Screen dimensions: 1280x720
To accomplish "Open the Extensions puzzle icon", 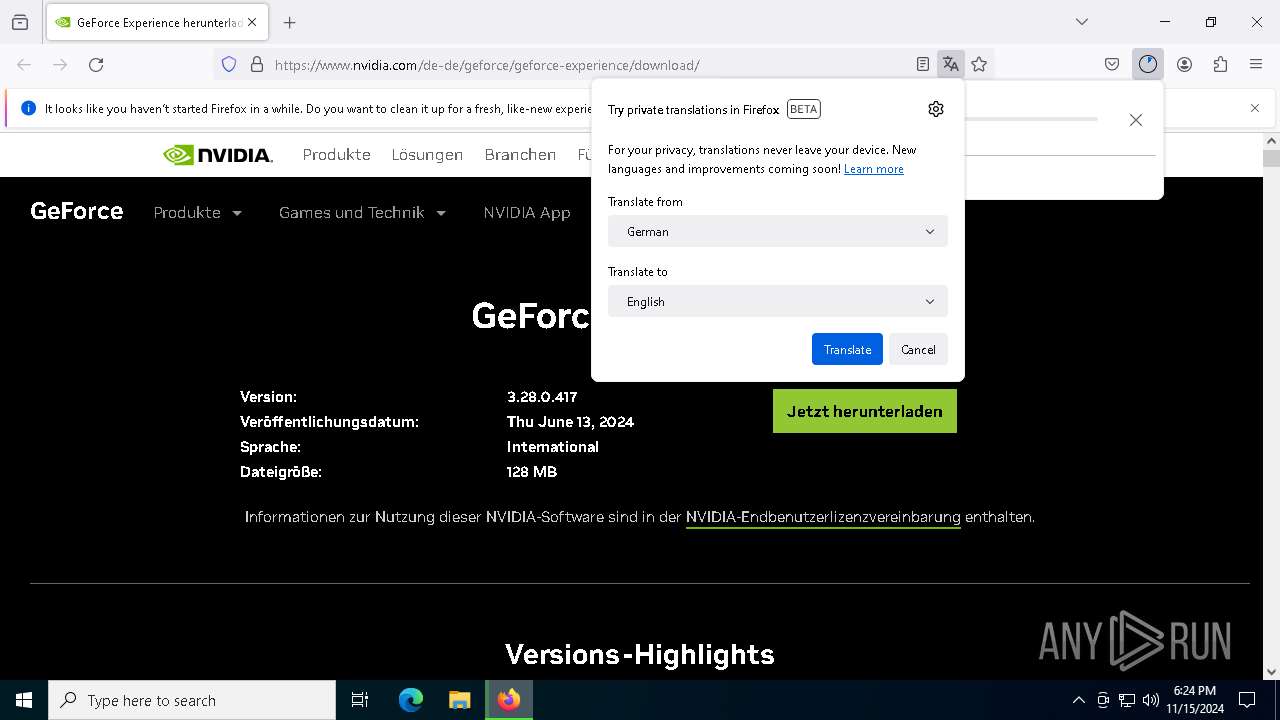I will pyautogui.click(x=1220, y=64).
